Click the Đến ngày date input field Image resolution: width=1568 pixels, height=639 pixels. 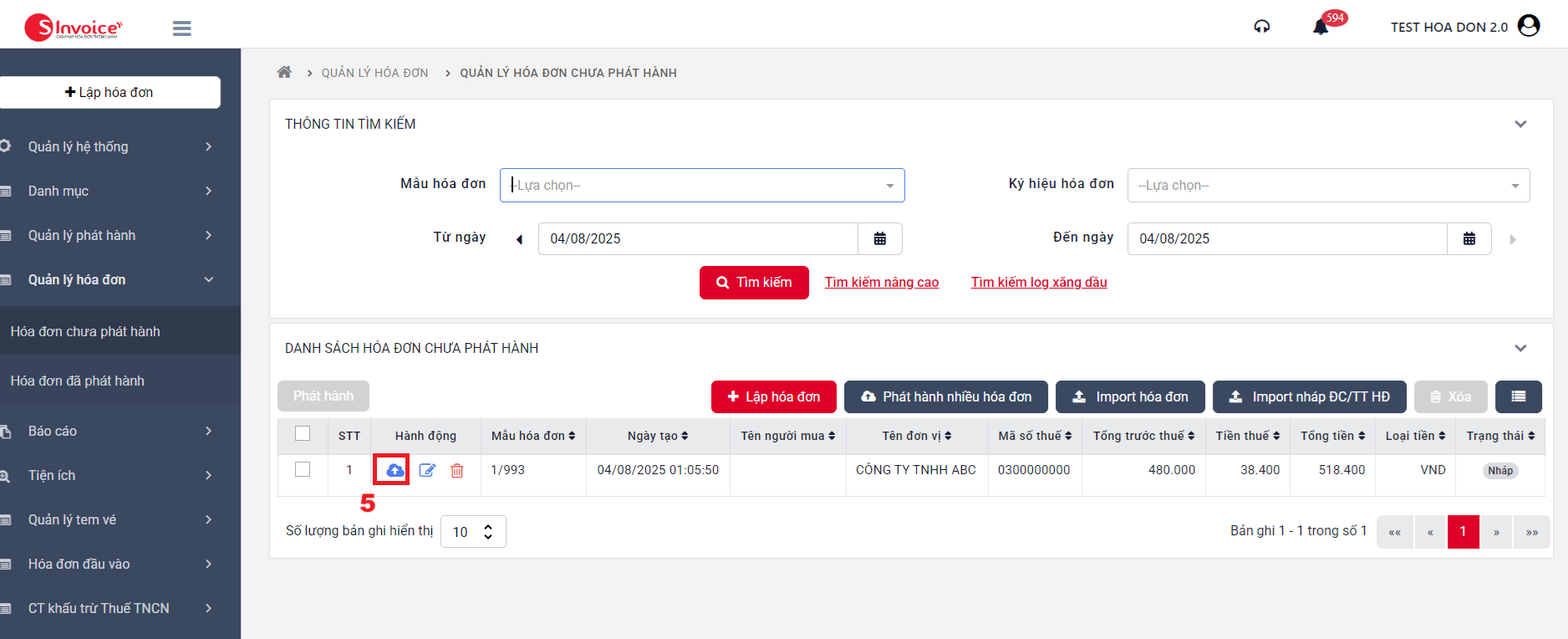[1287, 238]
